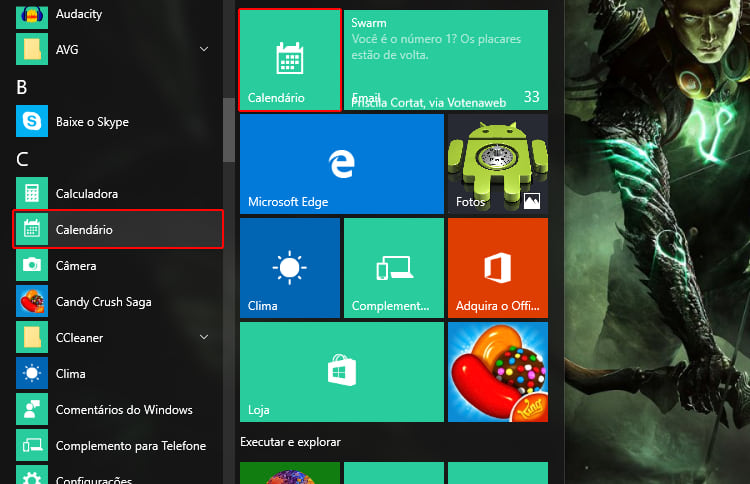Click the Calculadora label text
The height and width of the screenshot is (484, 750).
click(87, 194)
